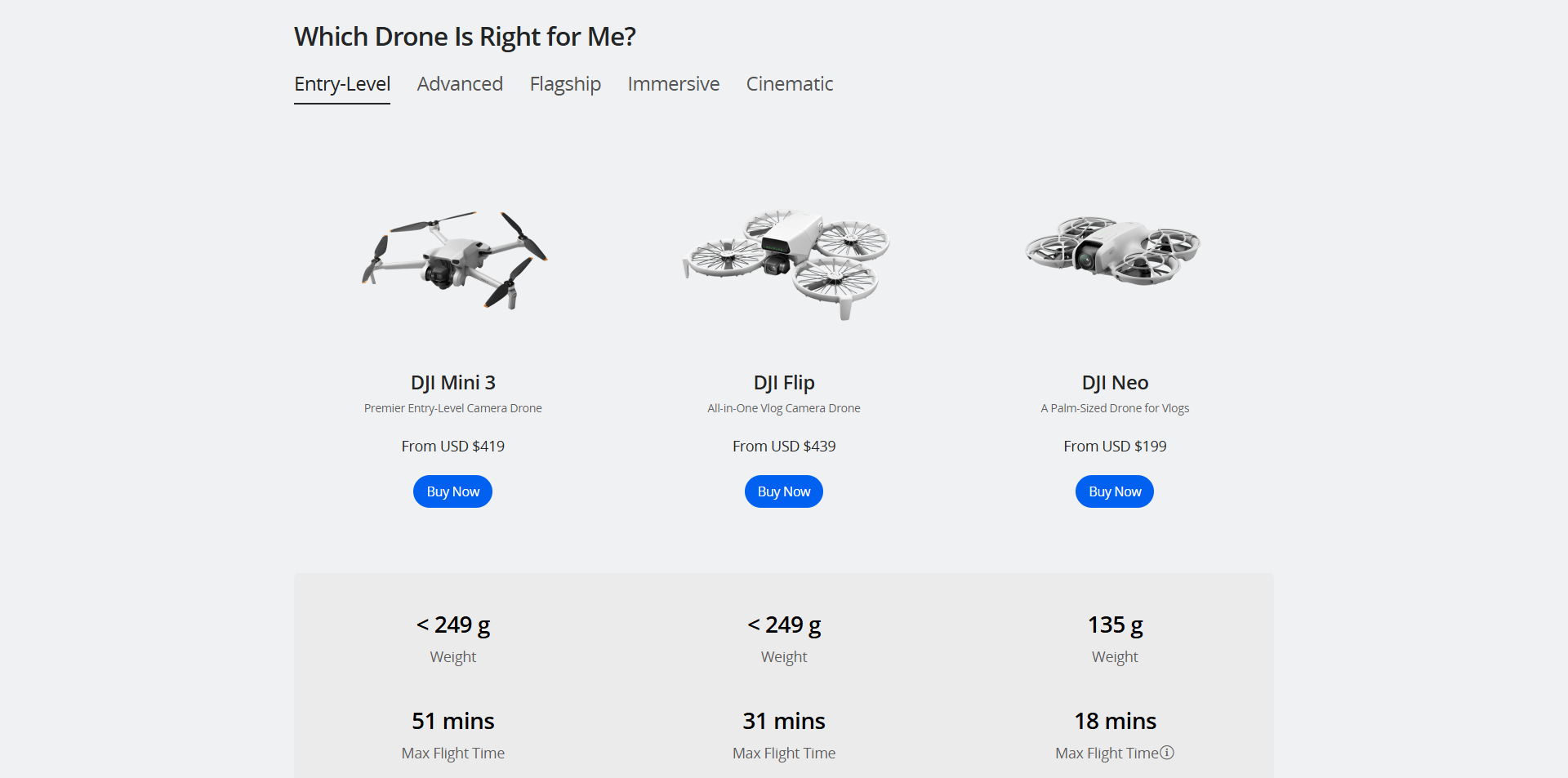Click the info icon beside Neo's Max Flight Time
1568x778 pixels.
tap(1166, 753)
